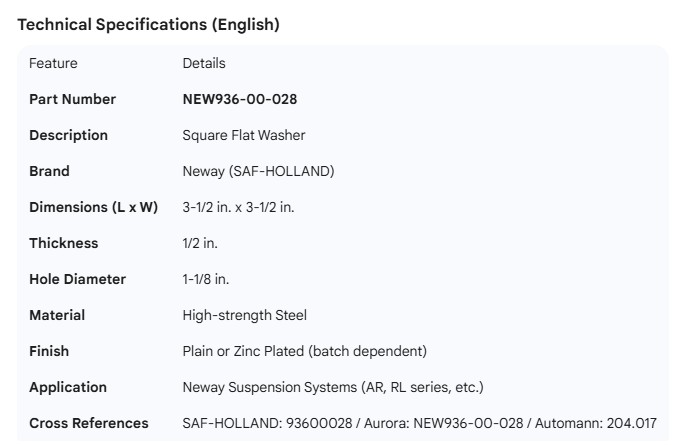This screenshot has width=674, height=445.
Task: Click the Plain or Zinc Plated finish value
Action: pyautogui.click(x=304, y=351)
